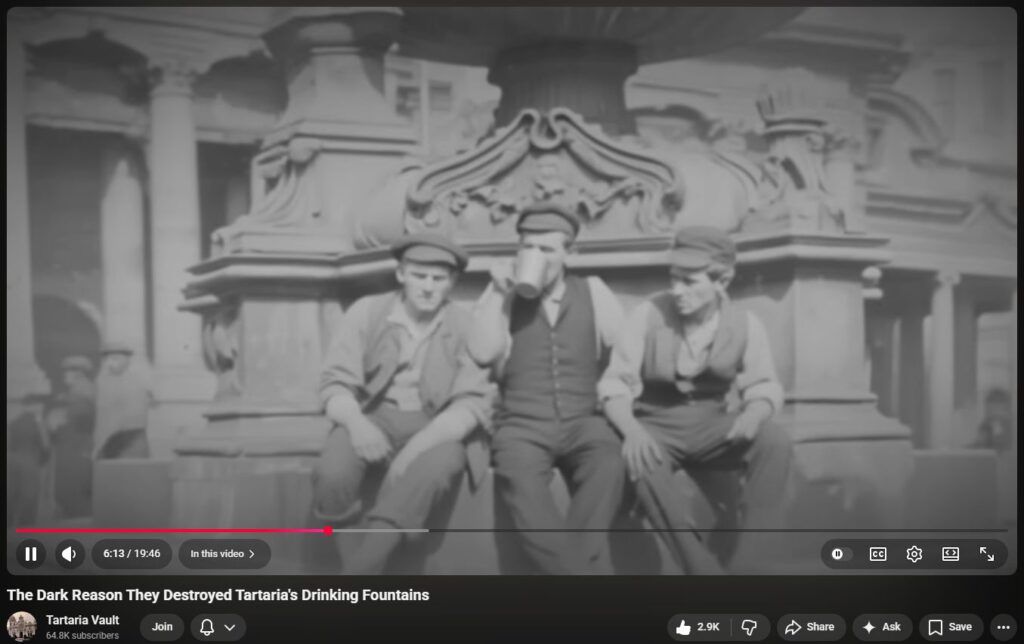
Task: Switch to theater mode
Action: pos(950,554)
